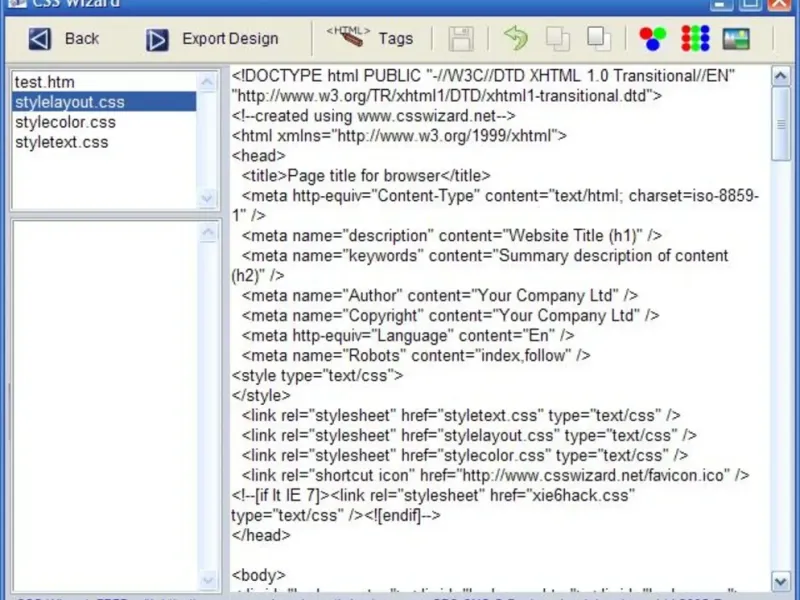Click the meta name="Robots" line
The image size is (800, 600).
416,356
